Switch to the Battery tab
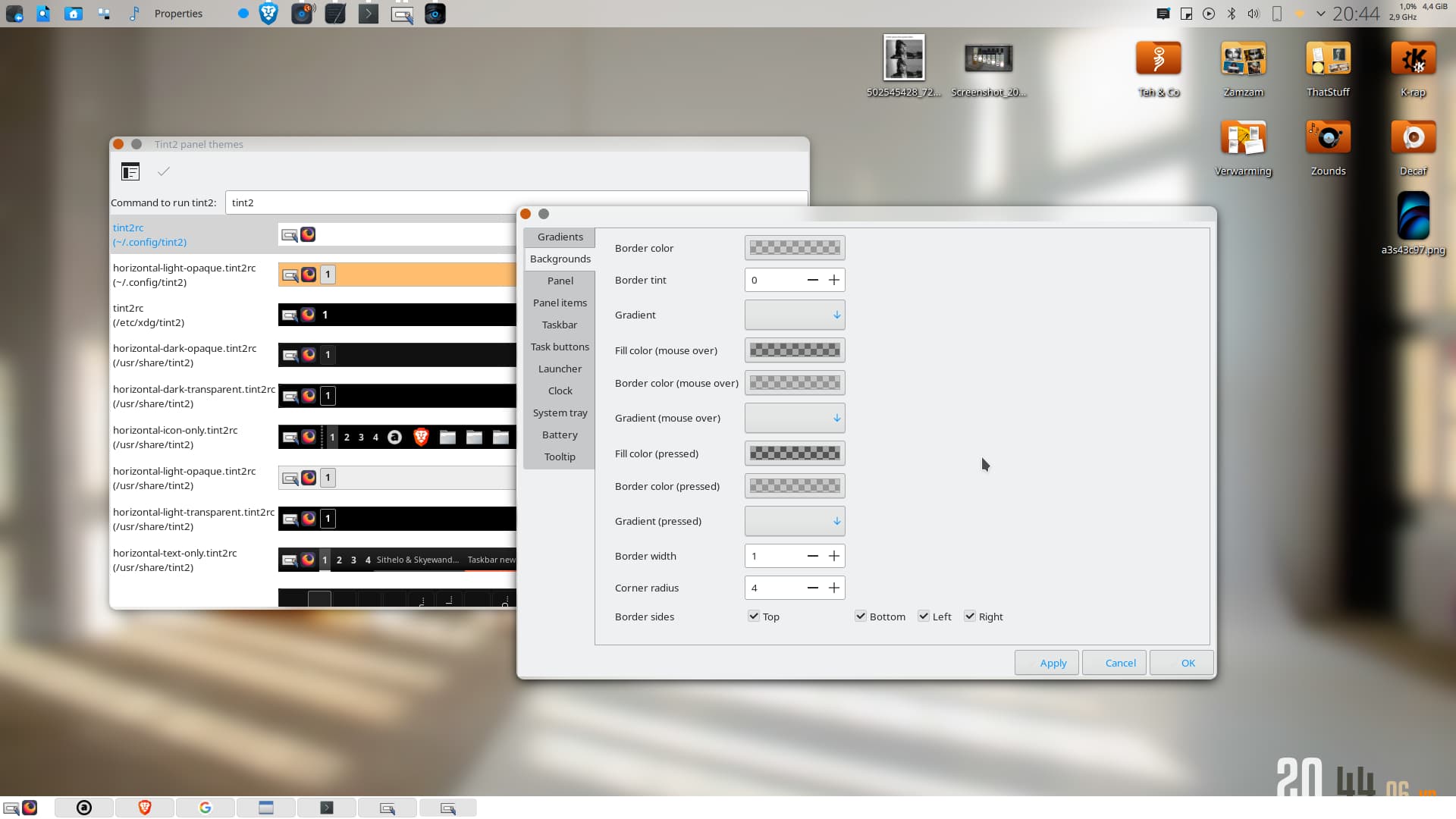 click(x=560, y=435)
